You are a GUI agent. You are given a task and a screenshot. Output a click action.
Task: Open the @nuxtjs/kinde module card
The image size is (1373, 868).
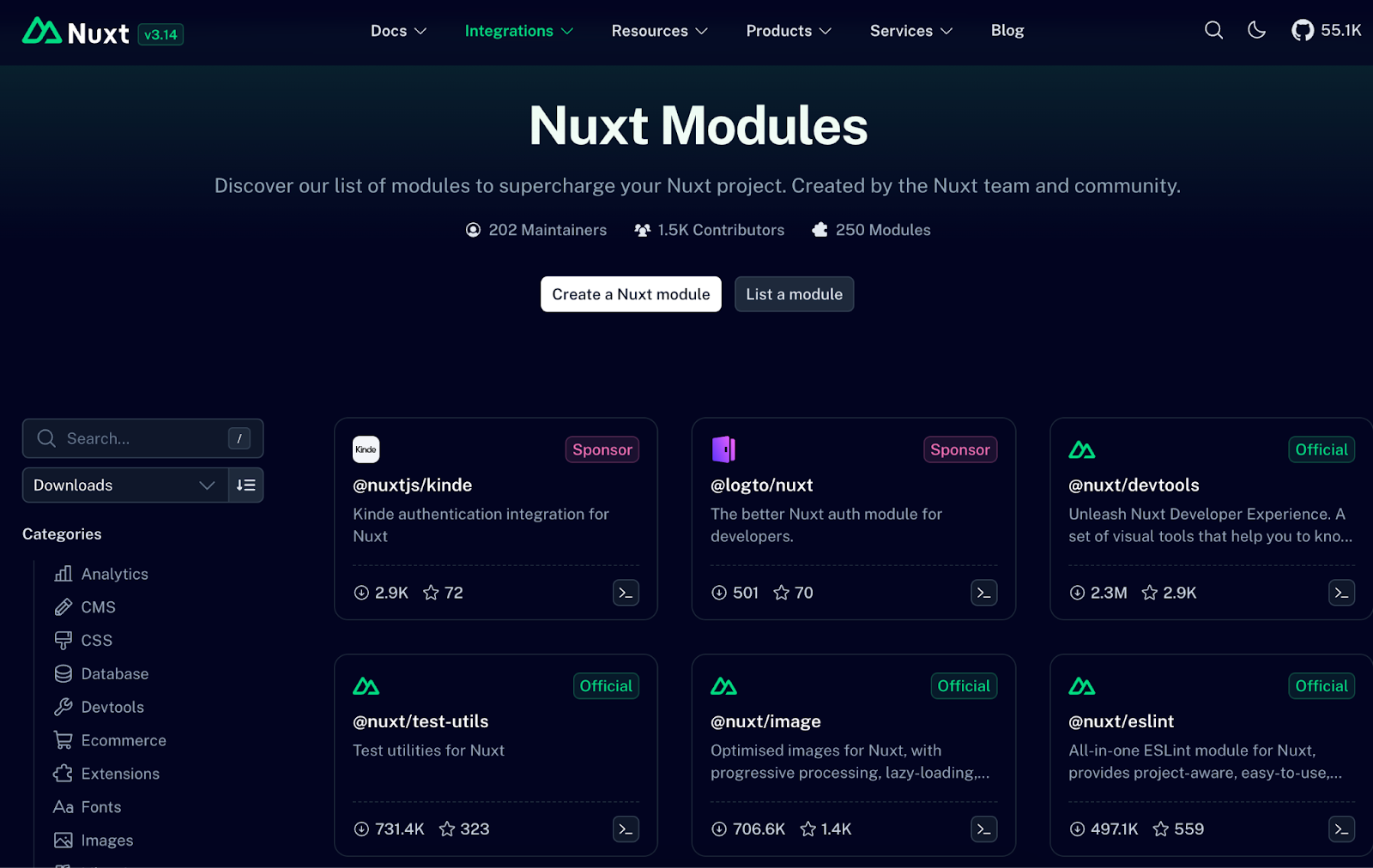(496, 519)
